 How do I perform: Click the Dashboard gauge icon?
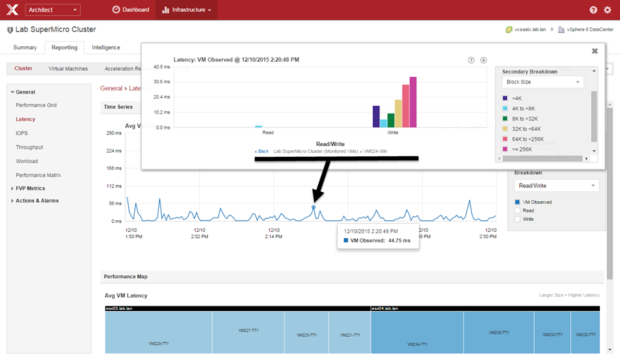pos(116,9)
